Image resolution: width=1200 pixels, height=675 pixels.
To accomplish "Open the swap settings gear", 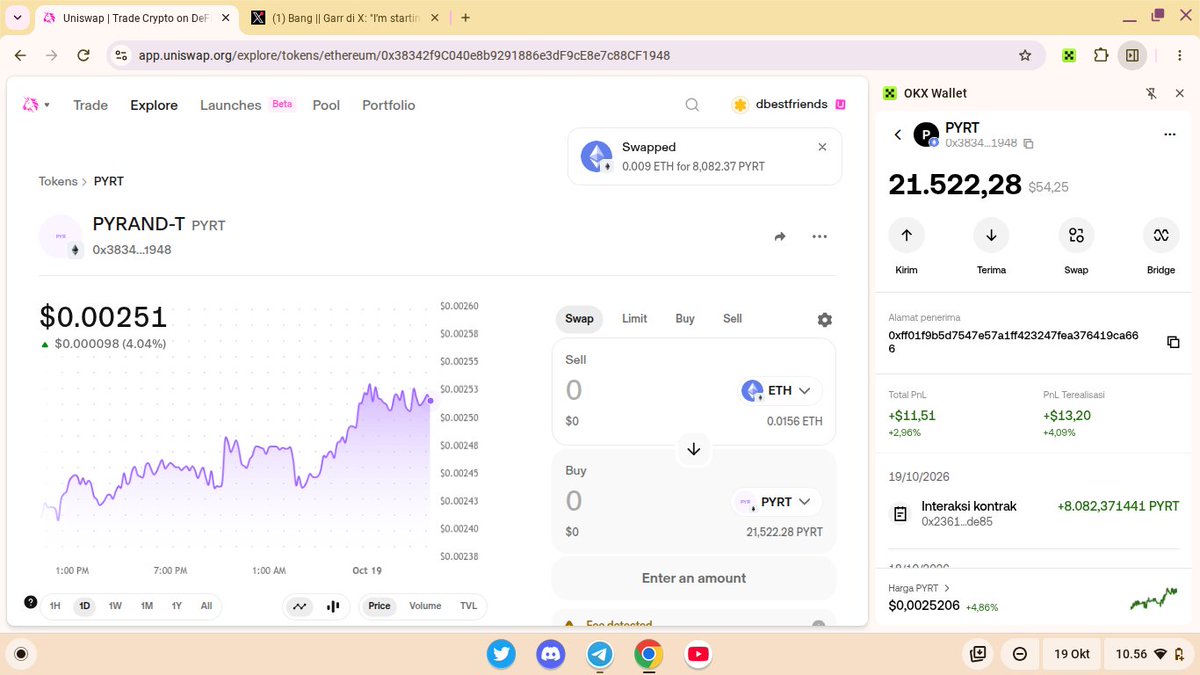I will pyautogui.click(x=824, y=320).
